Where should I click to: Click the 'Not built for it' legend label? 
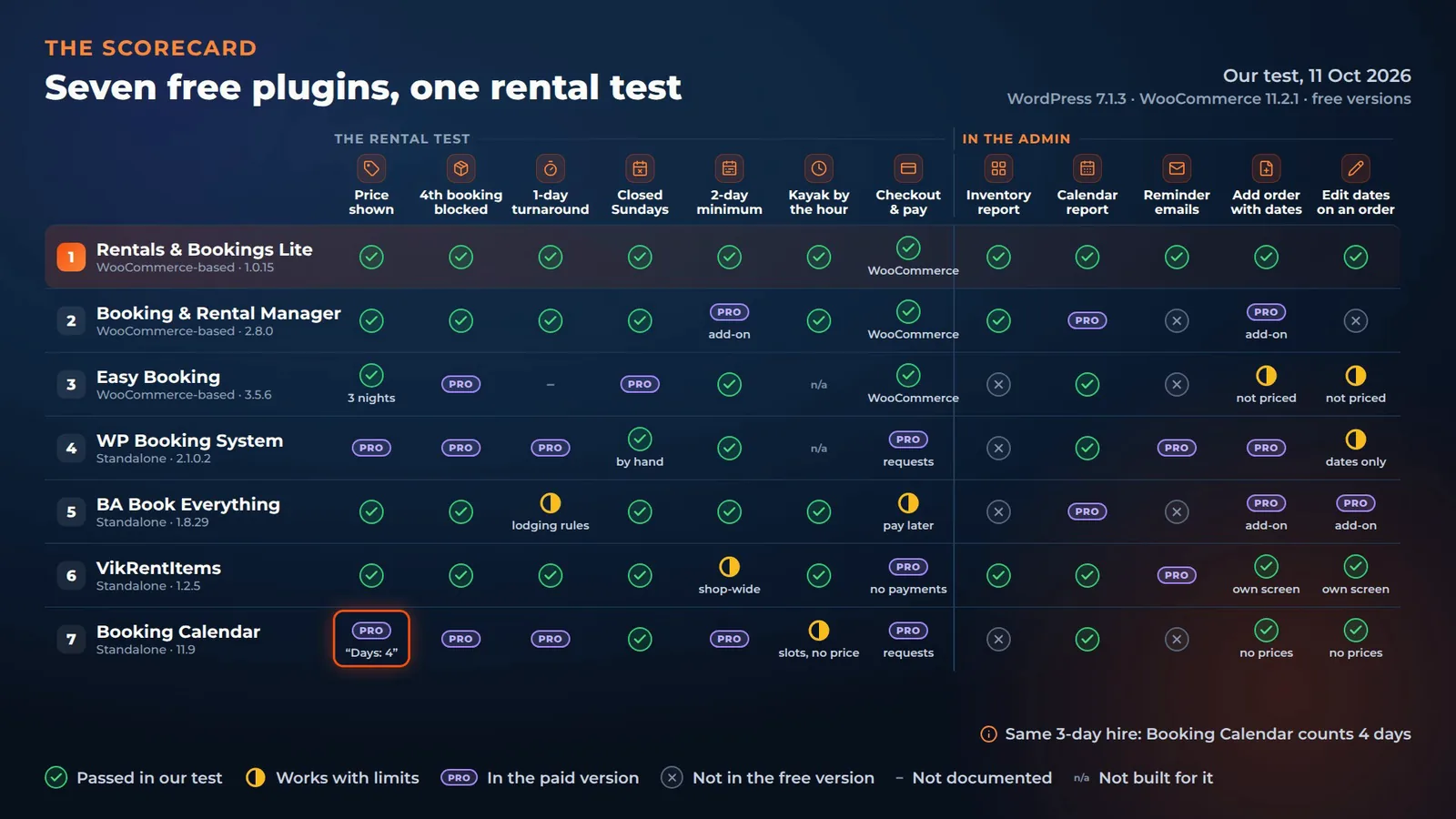pos(1156,777)
